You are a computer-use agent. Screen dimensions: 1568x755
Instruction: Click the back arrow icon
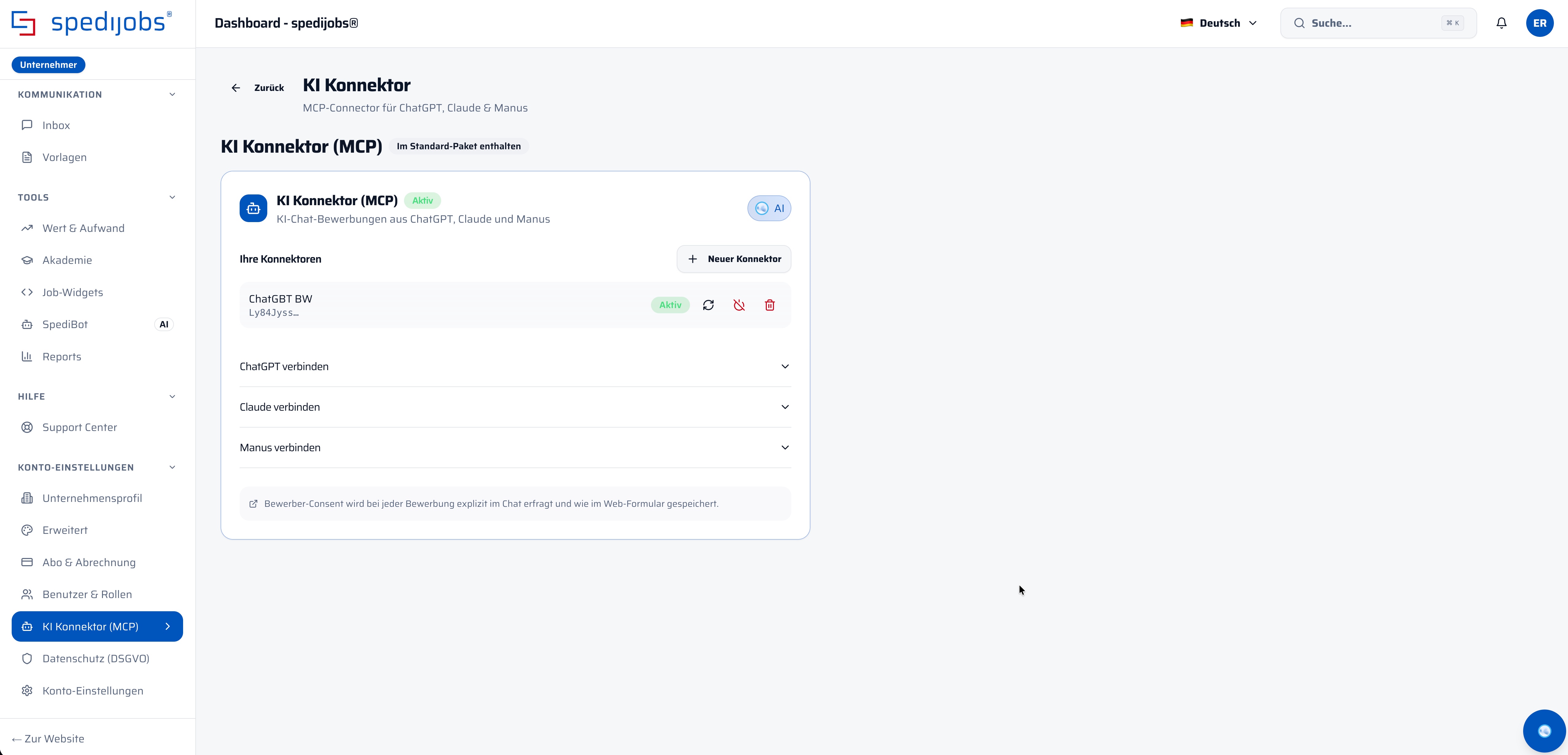236,88
